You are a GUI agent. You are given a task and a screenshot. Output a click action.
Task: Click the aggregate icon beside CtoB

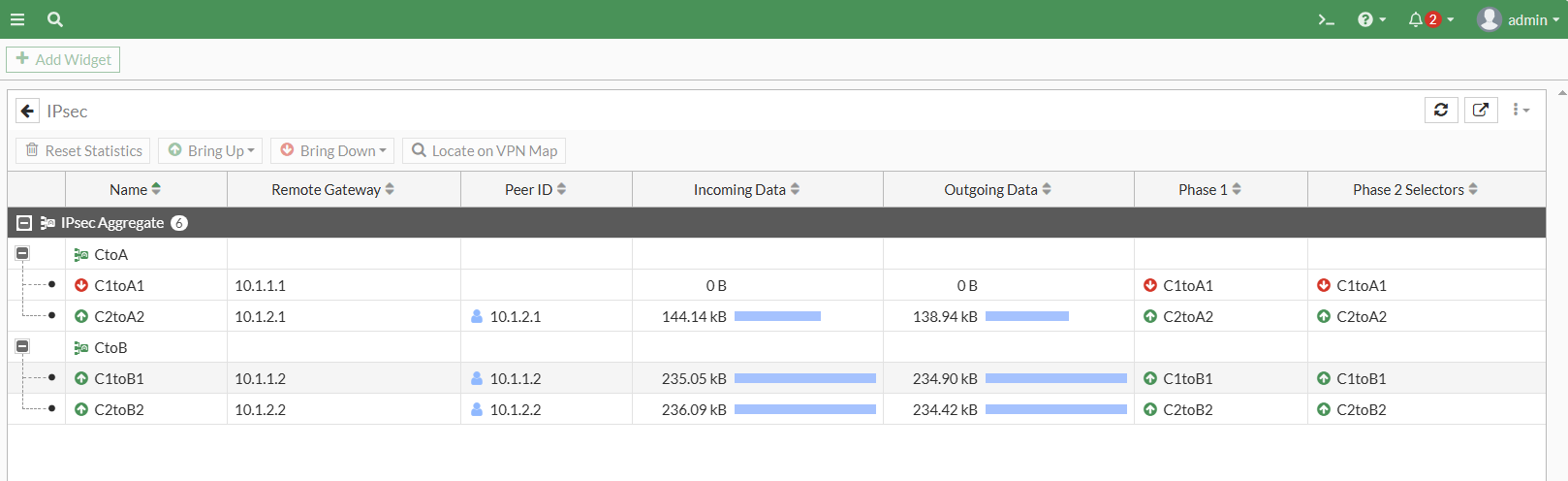(81, 347)
